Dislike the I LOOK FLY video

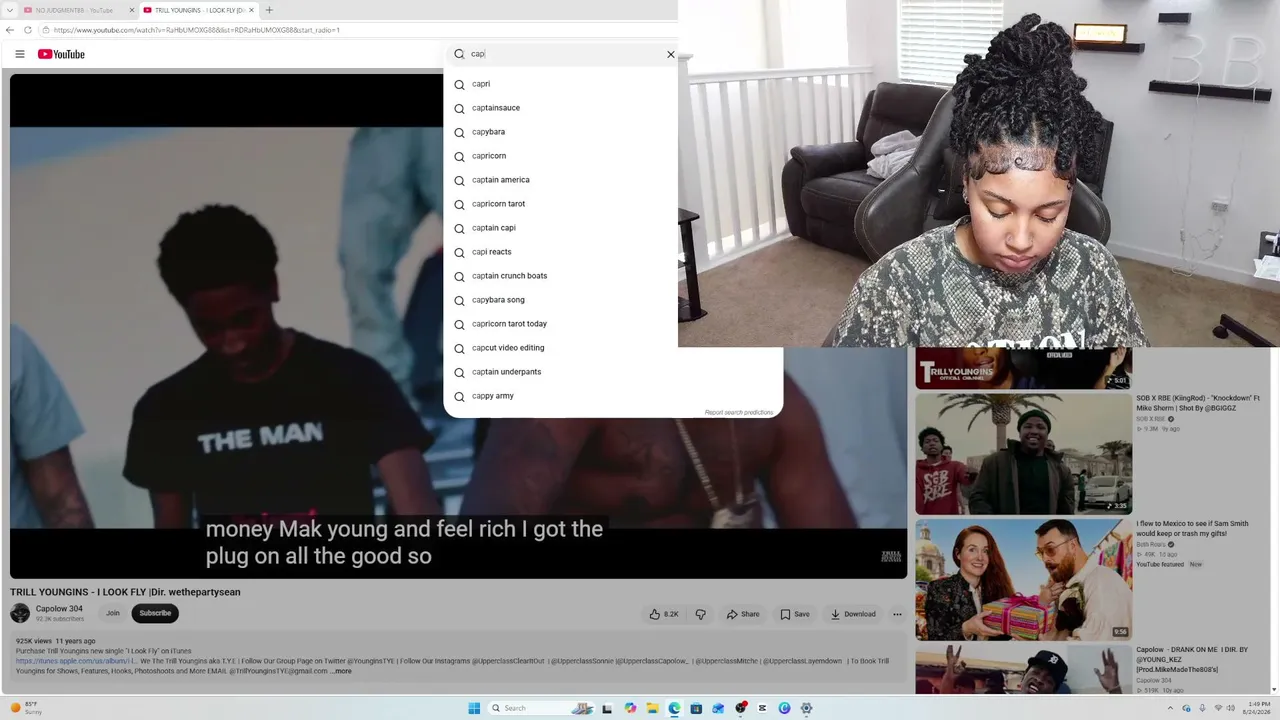point(700,614)
